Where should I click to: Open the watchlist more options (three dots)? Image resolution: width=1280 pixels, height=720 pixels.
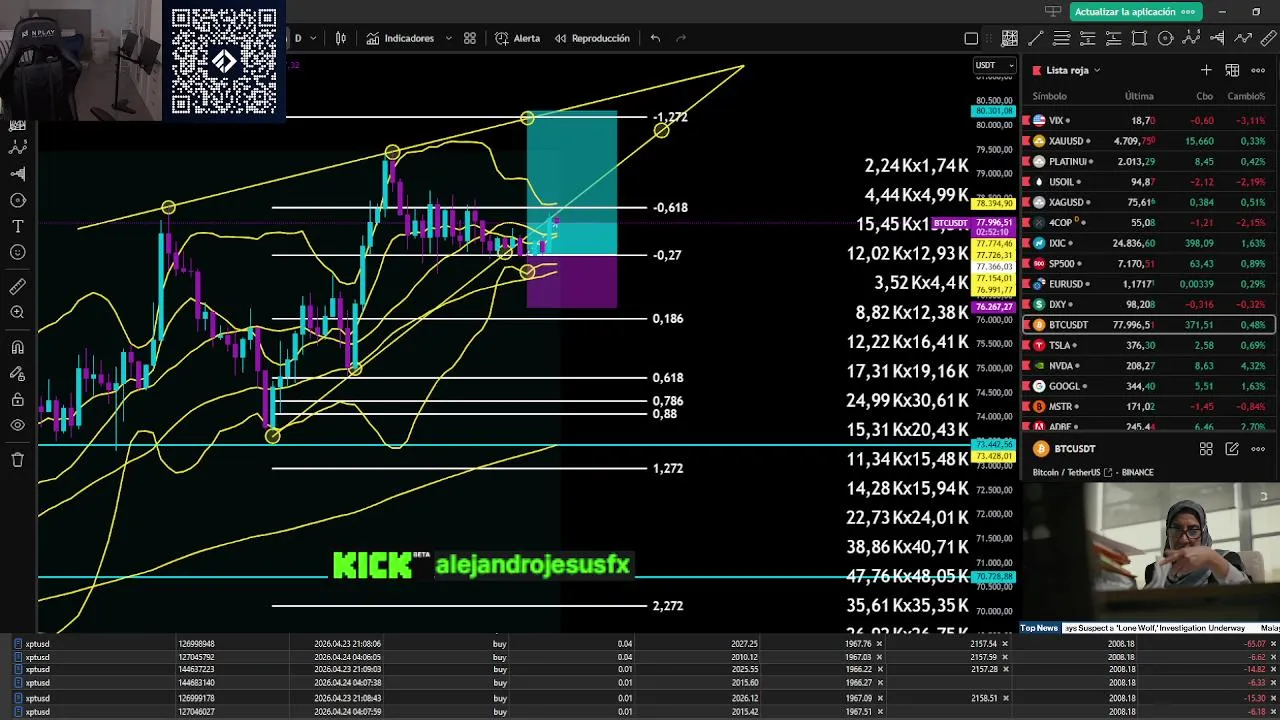(1258, 70)
